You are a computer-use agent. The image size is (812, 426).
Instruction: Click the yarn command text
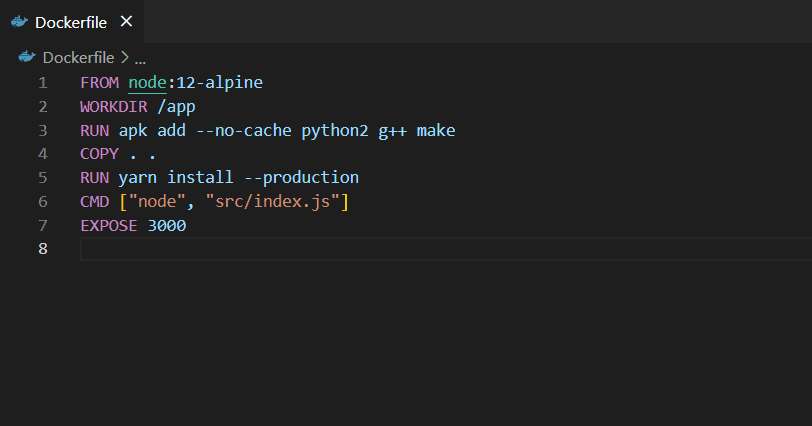coord(138,179)
